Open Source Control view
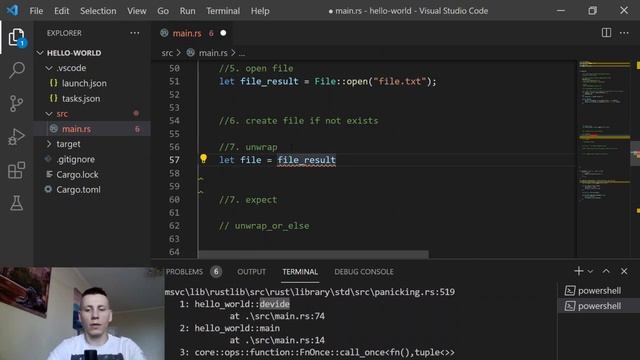 [16, 103]
